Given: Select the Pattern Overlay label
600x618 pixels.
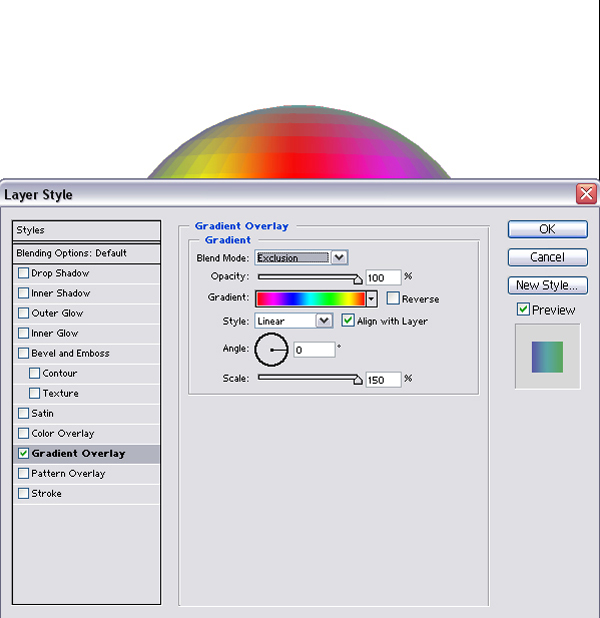Looking at the screenshot, I should tap(68, 473).
